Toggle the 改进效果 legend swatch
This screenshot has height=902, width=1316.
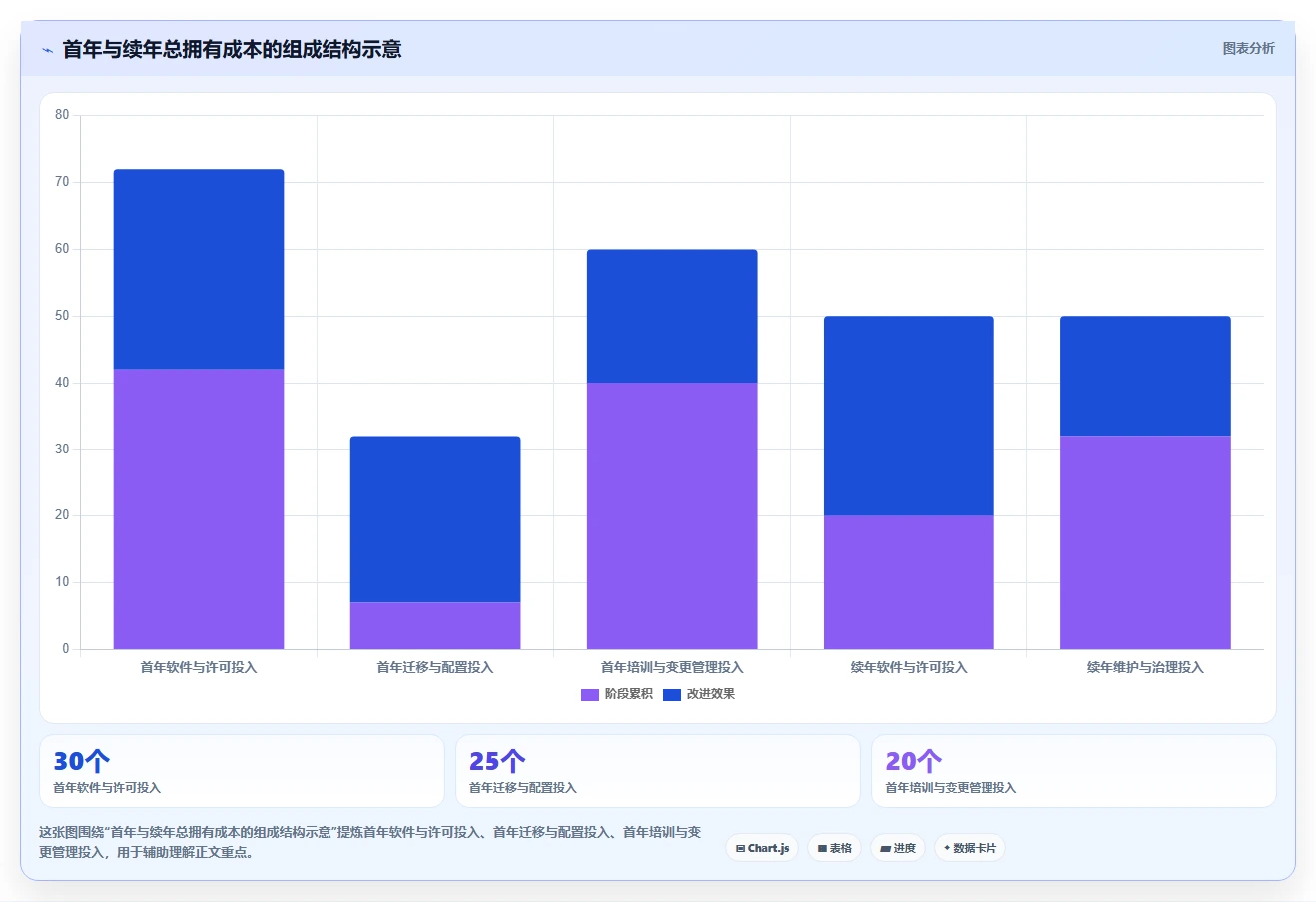pos(672,695)
